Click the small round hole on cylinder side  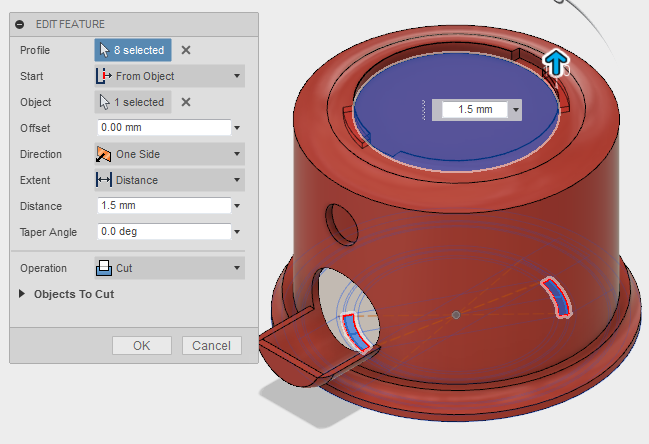point(341,224)
